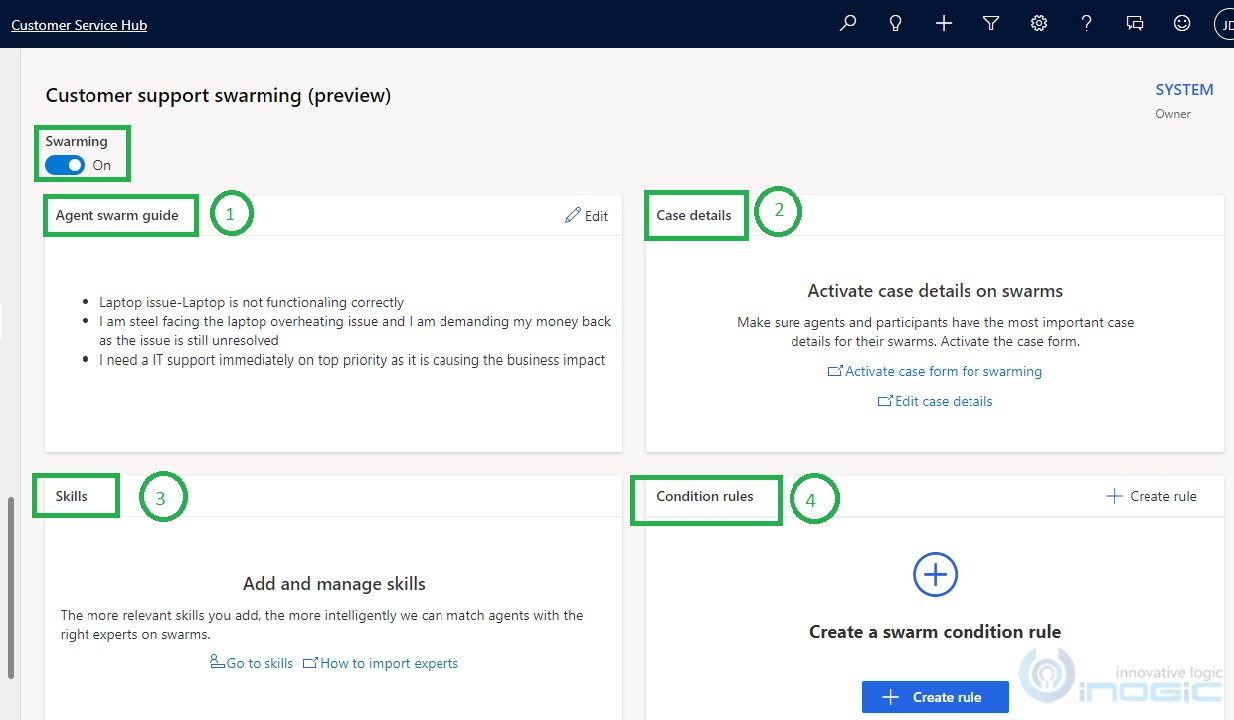Viewport: 1234px width, 720px height.
Task: Follow the Go to skills link
Action: tap(252, 663)
